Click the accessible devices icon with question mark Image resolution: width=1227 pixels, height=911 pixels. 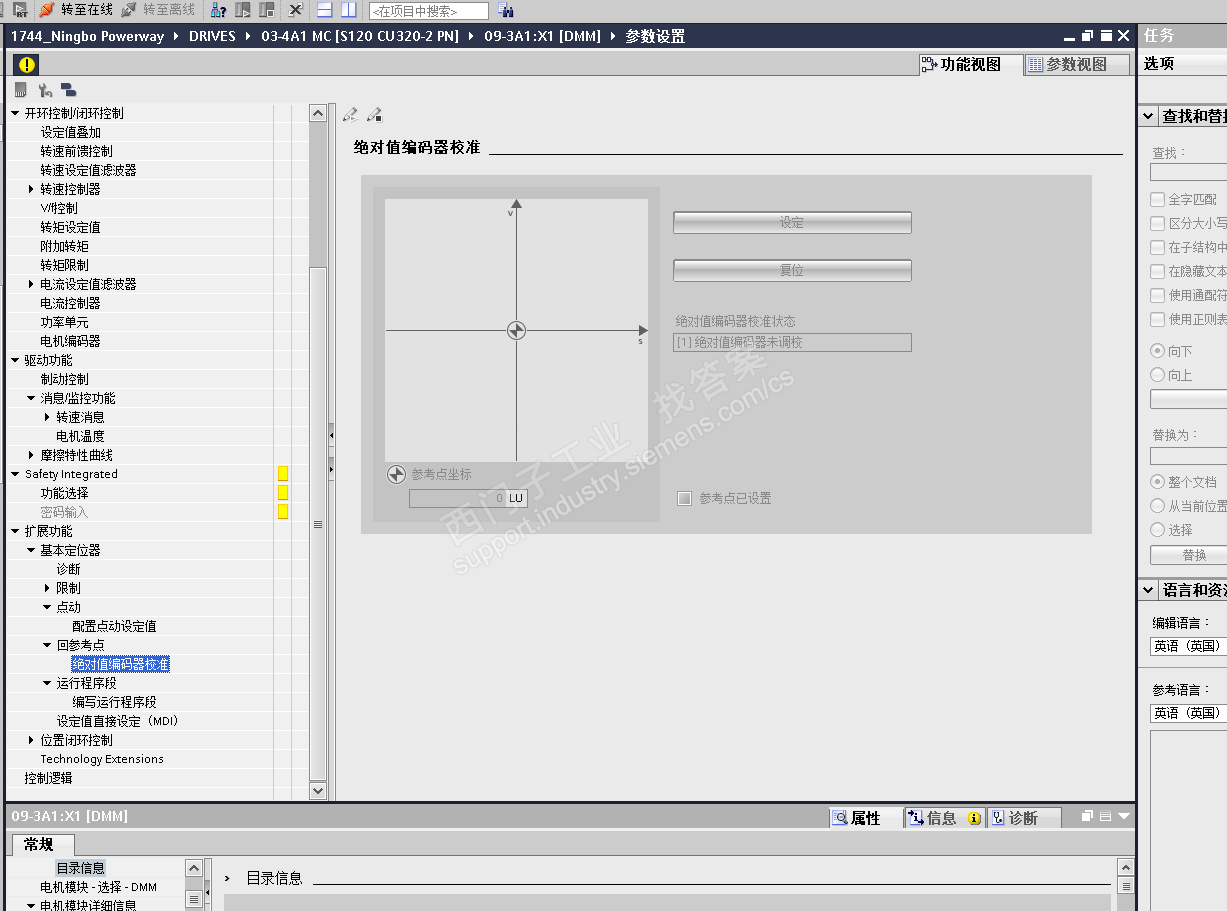point(220,10)
